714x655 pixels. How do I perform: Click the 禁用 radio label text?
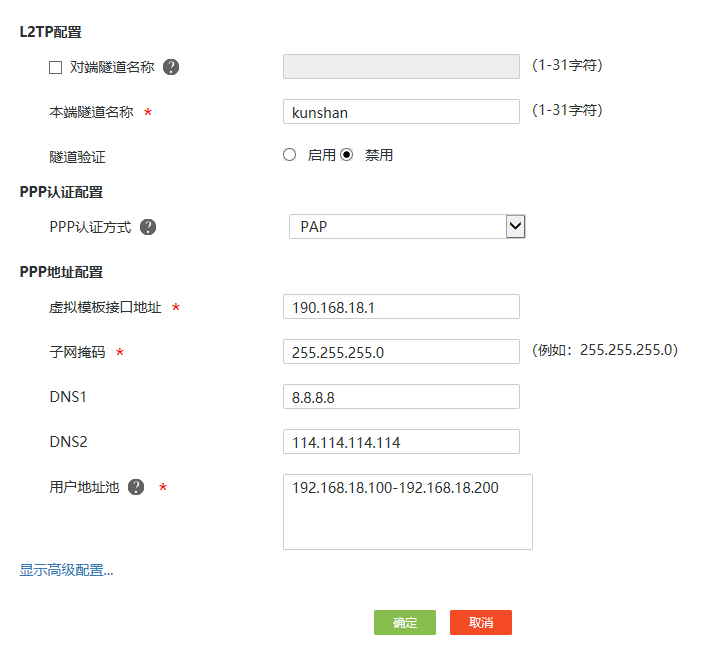[x=379, y=155]
